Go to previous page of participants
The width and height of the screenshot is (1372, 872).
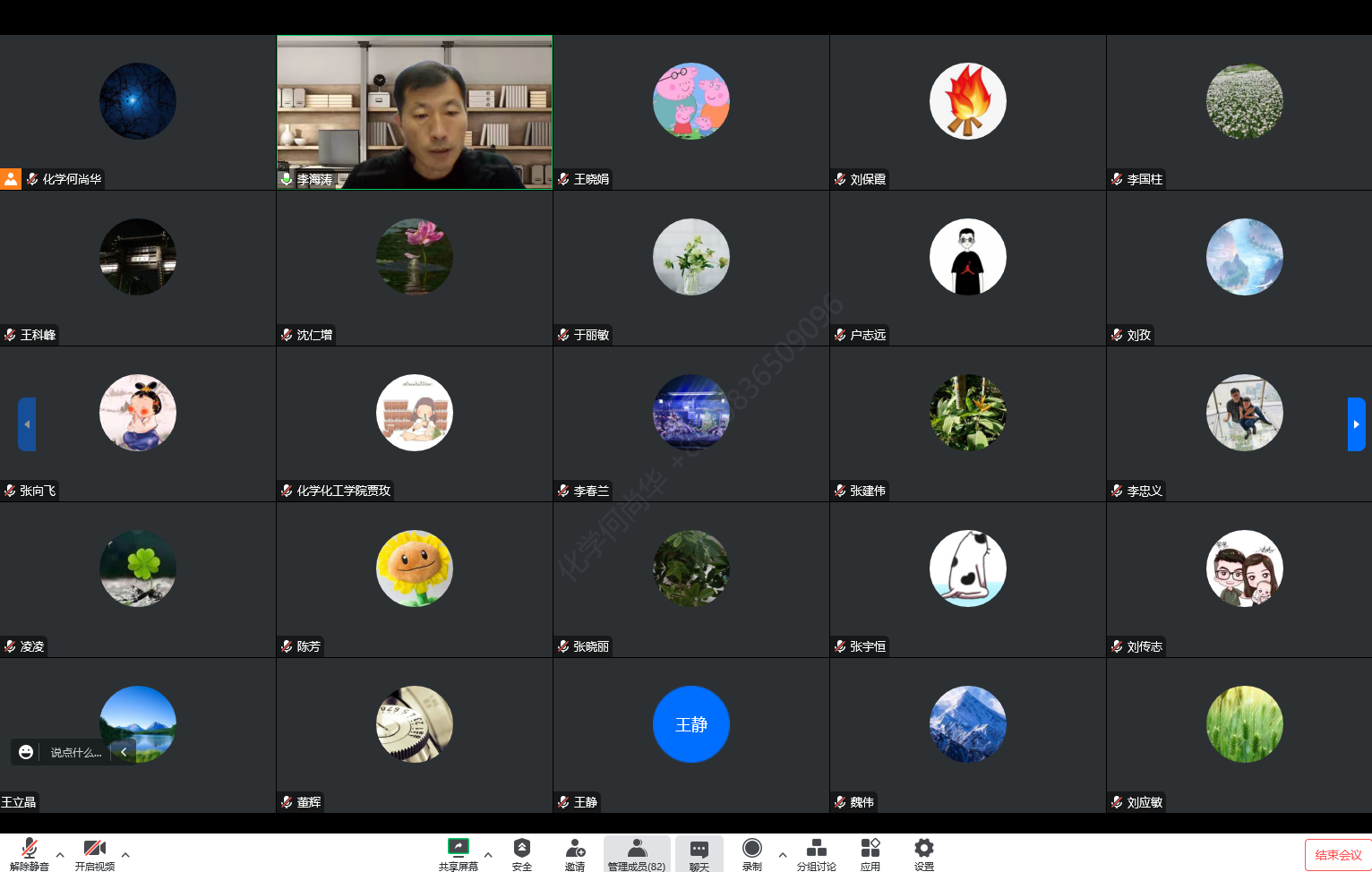tap(27, 424)
